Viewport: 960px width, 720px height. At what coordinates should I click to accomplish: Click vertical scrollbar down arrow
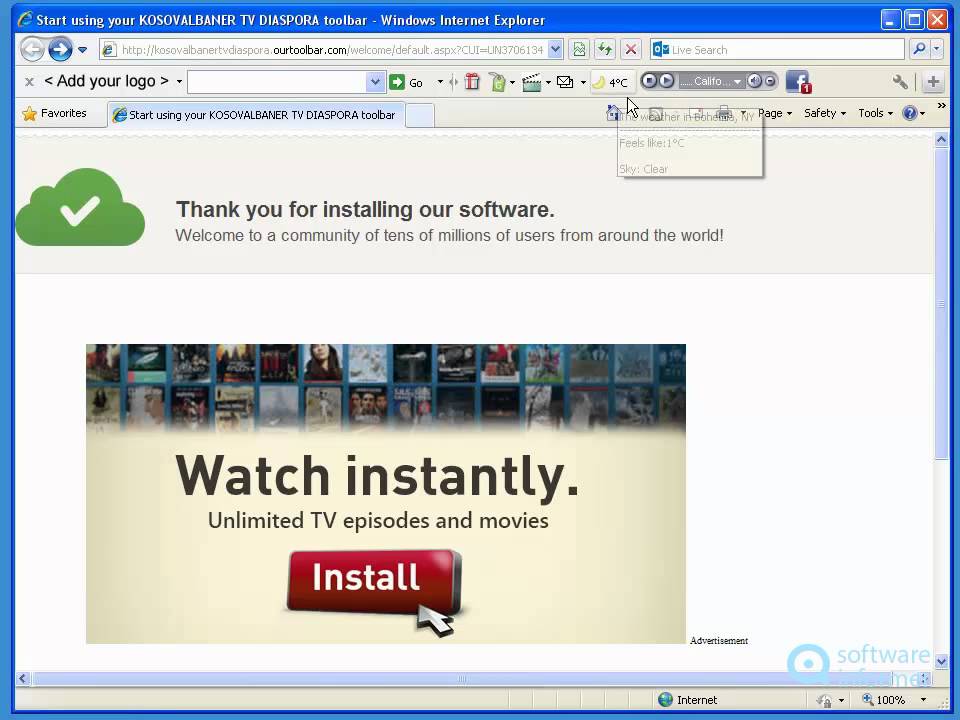[941, 661]
